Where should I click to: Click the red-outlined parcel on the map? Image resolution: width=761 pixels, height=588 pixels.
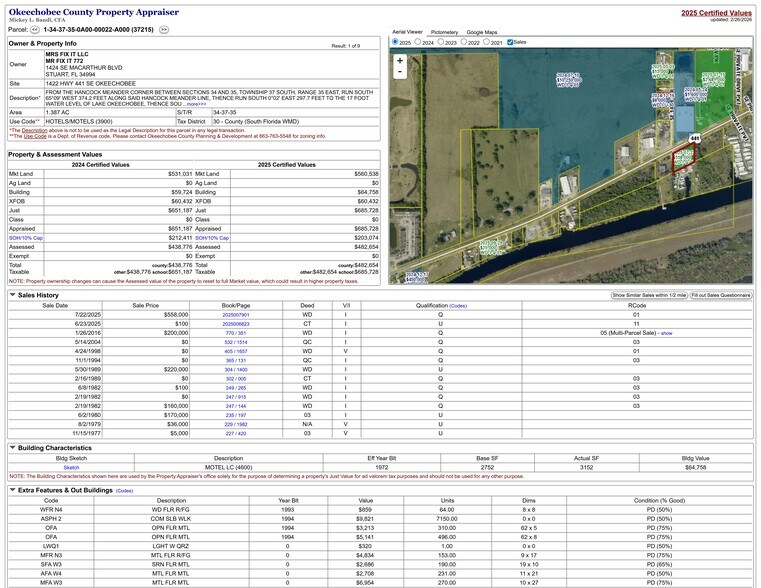[x=685, y=158]
